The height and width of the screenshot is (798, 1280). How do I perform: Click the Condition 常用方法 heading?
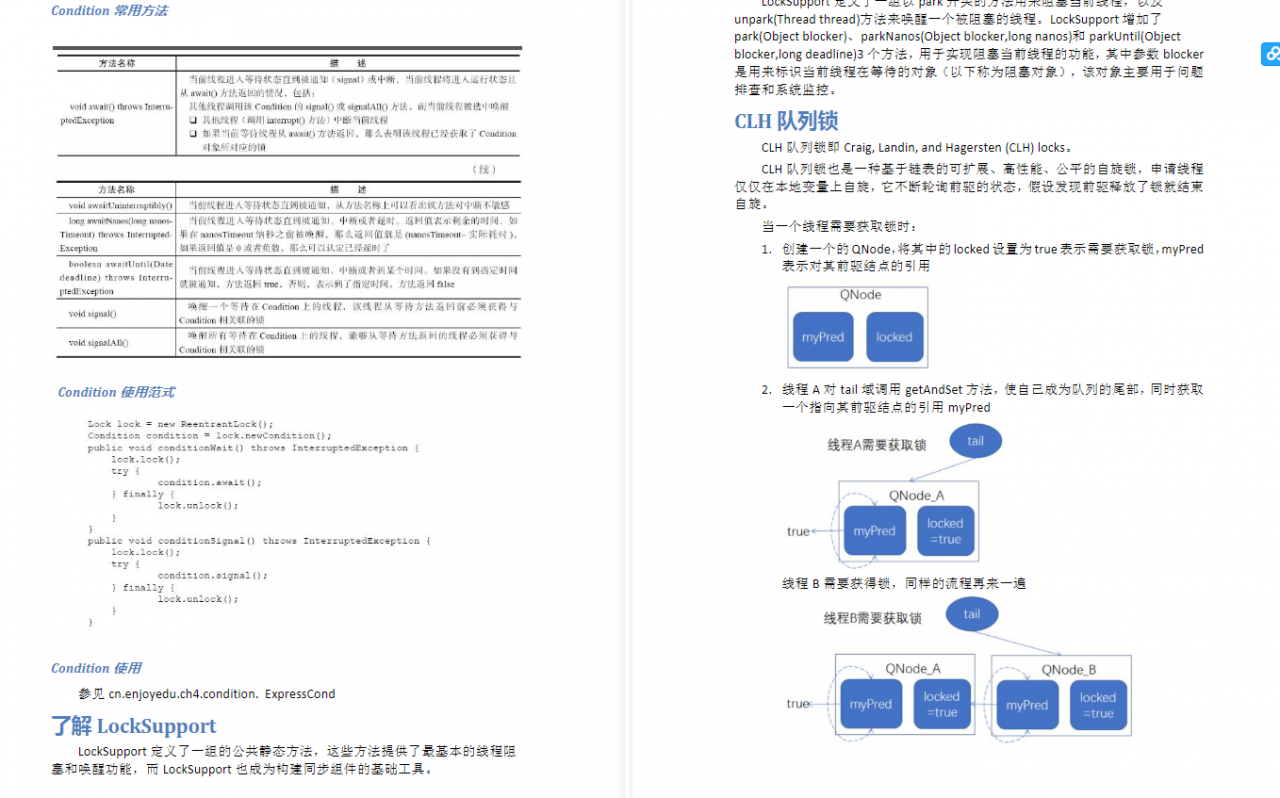(110, 11)
